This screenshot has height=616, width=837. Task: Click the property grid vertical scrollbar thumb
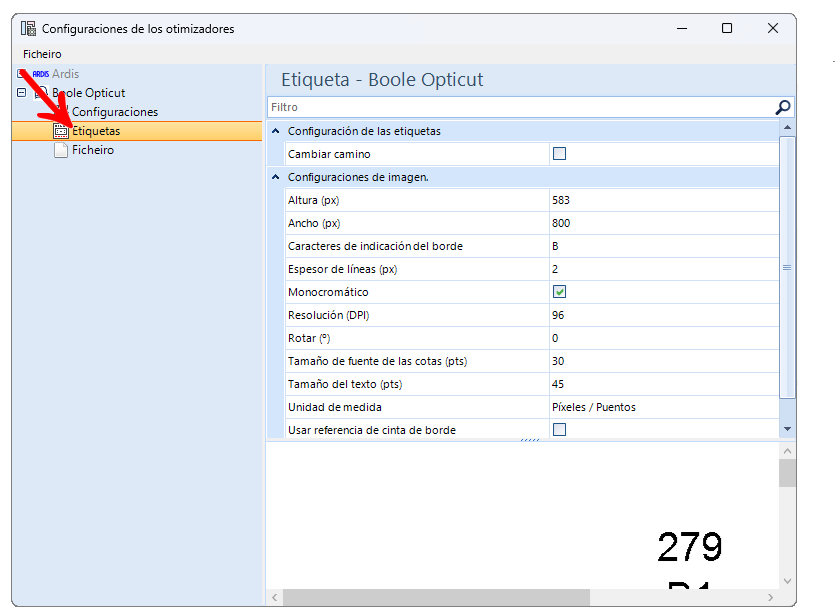click(787, 267)
